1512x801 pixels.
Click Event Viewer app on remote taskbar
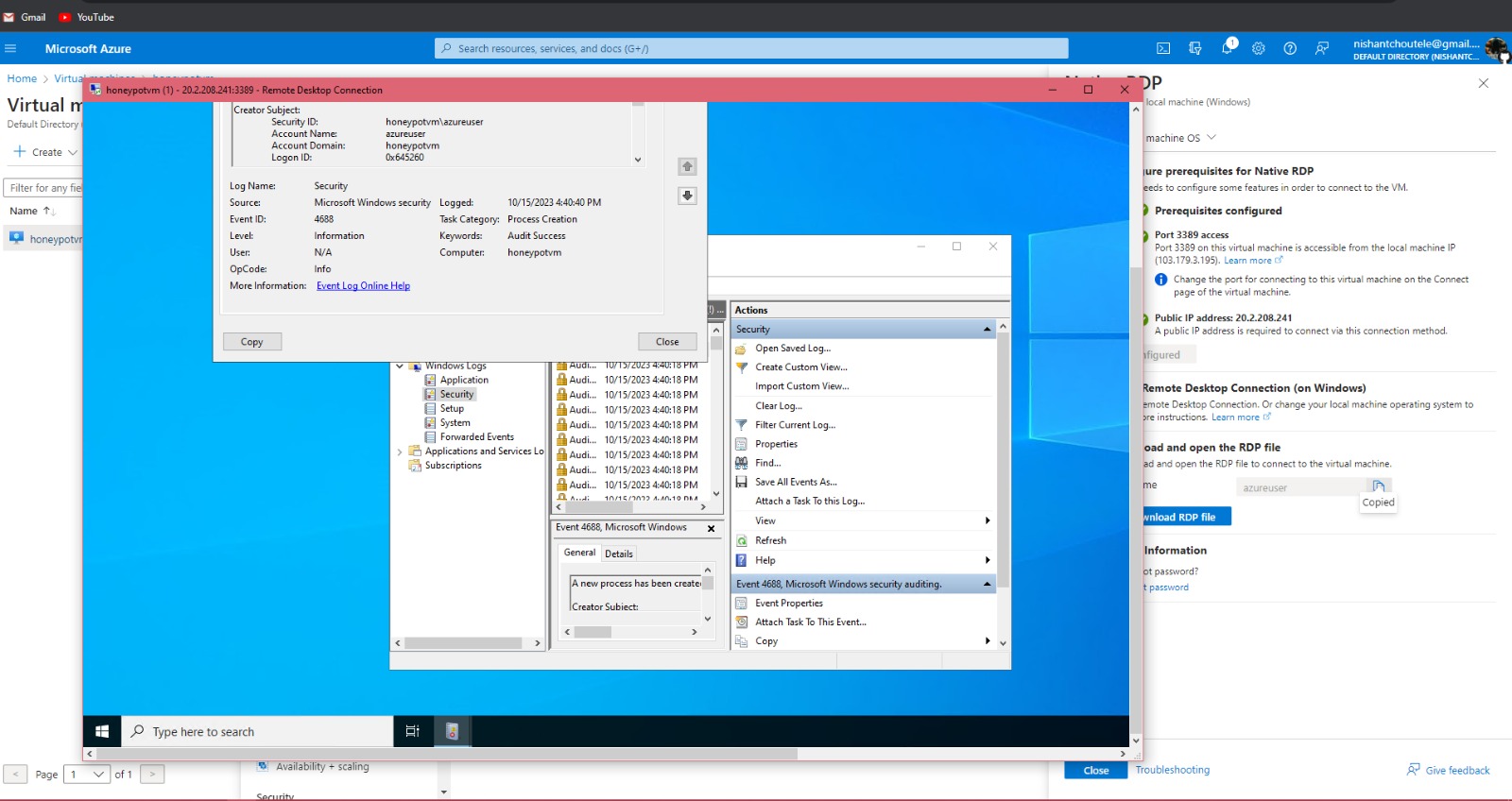click(452, 731)
